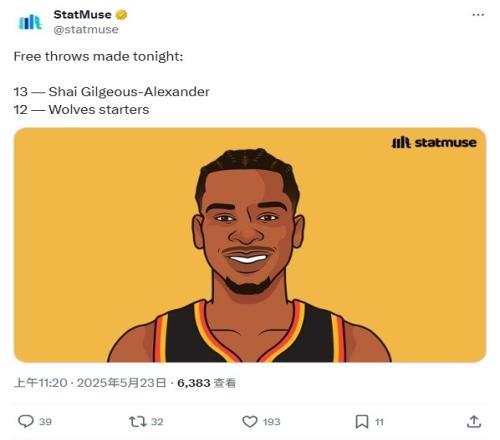Open the post timestamp 上午11:20 link

coord(41,383)
